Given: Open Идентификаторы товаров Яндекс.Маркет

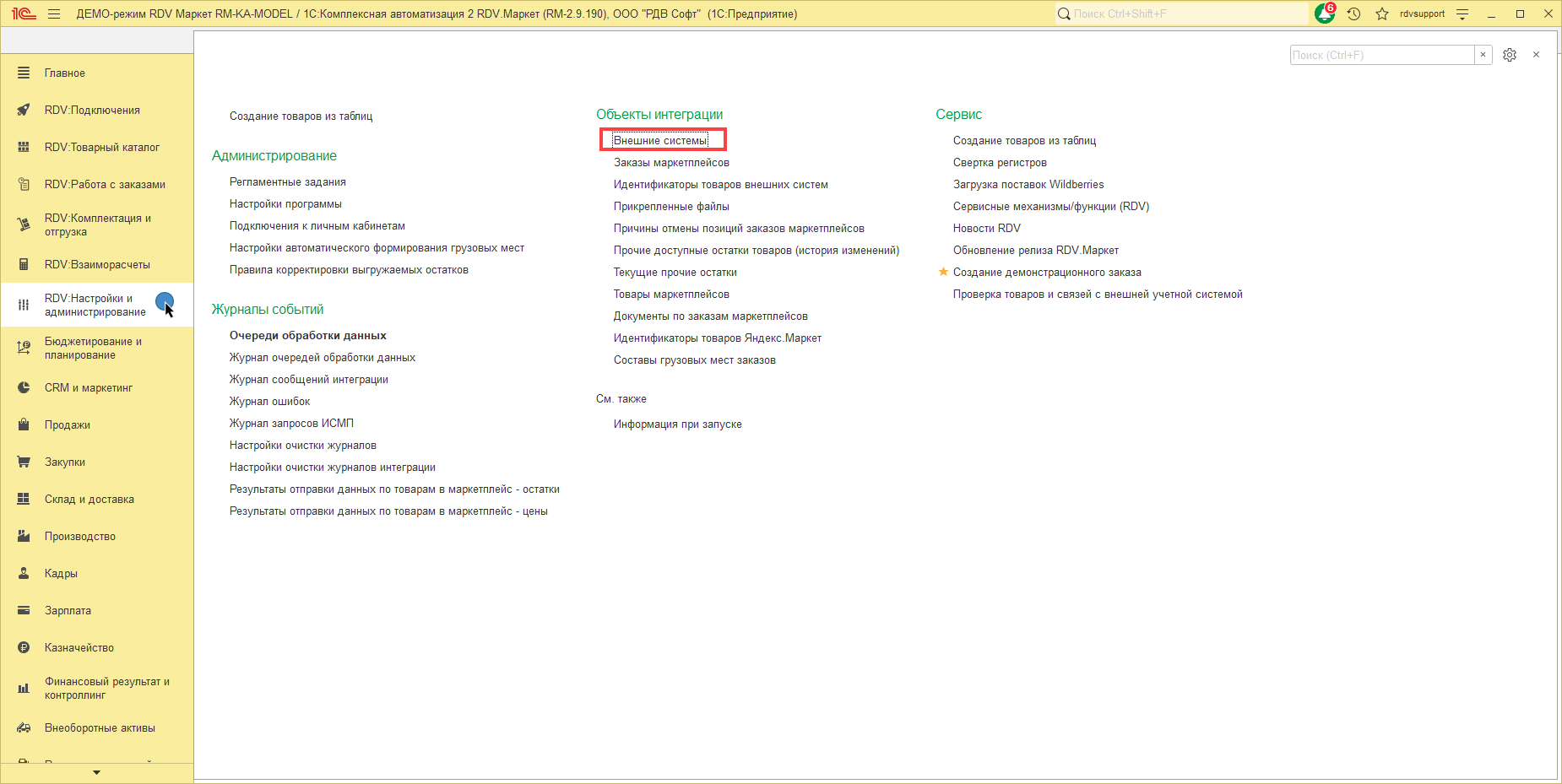Looking at the screenshot, I should (x=718, y=338).
